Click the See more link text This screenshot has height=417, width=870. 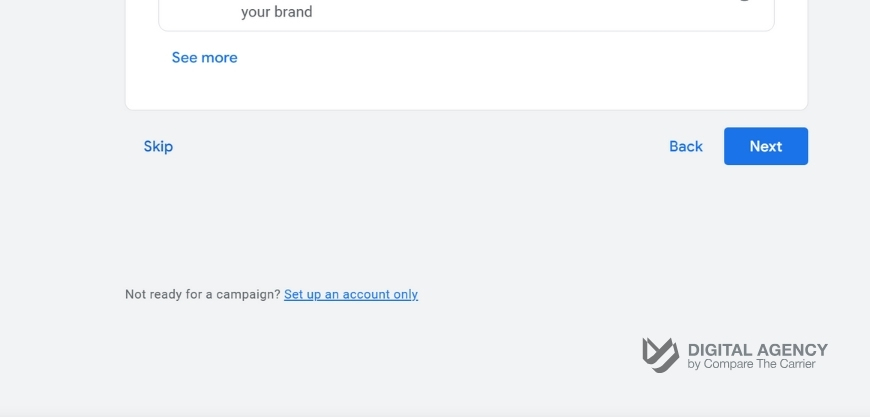tap(204, 58)
